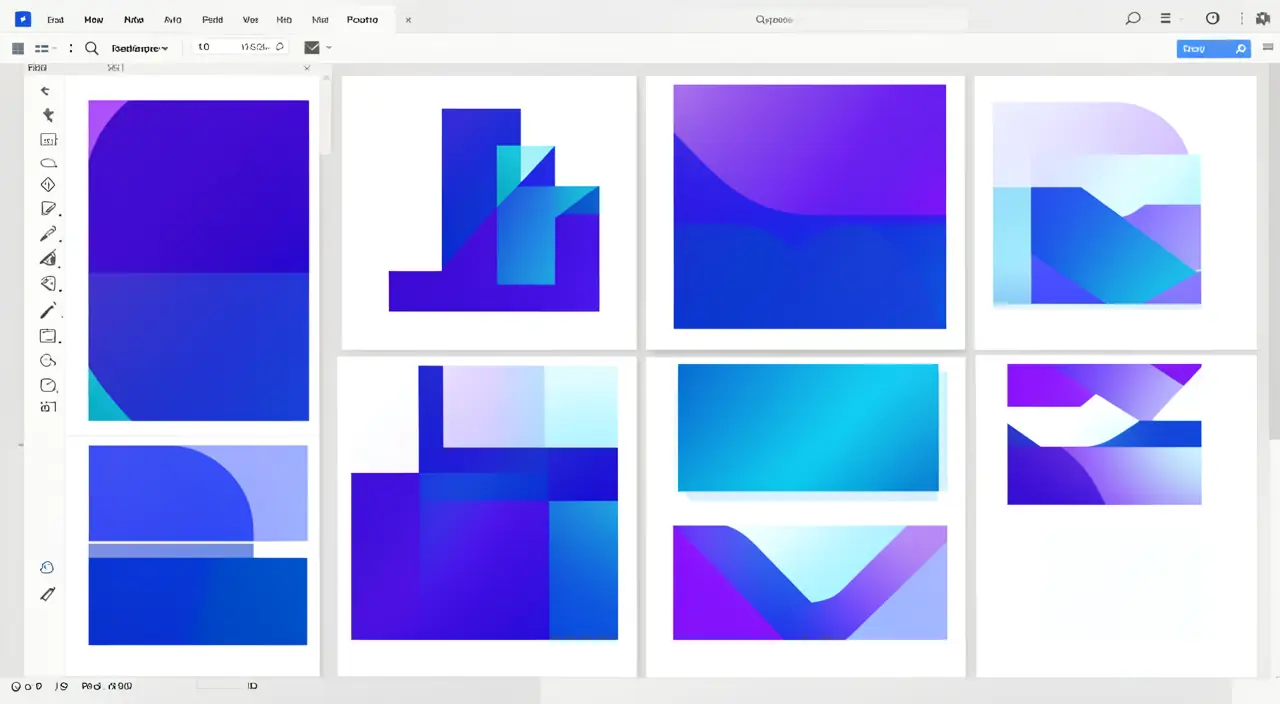The width and height of the screenshot is (1280, 704).
Task: Select the pen tool at toolbar bottom
Action: coord(47,594)
